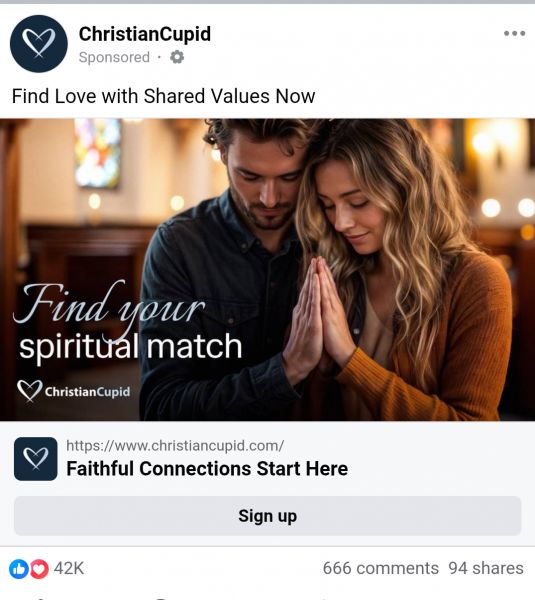Open the ChristianCupid page name link

tap(145, 34)
